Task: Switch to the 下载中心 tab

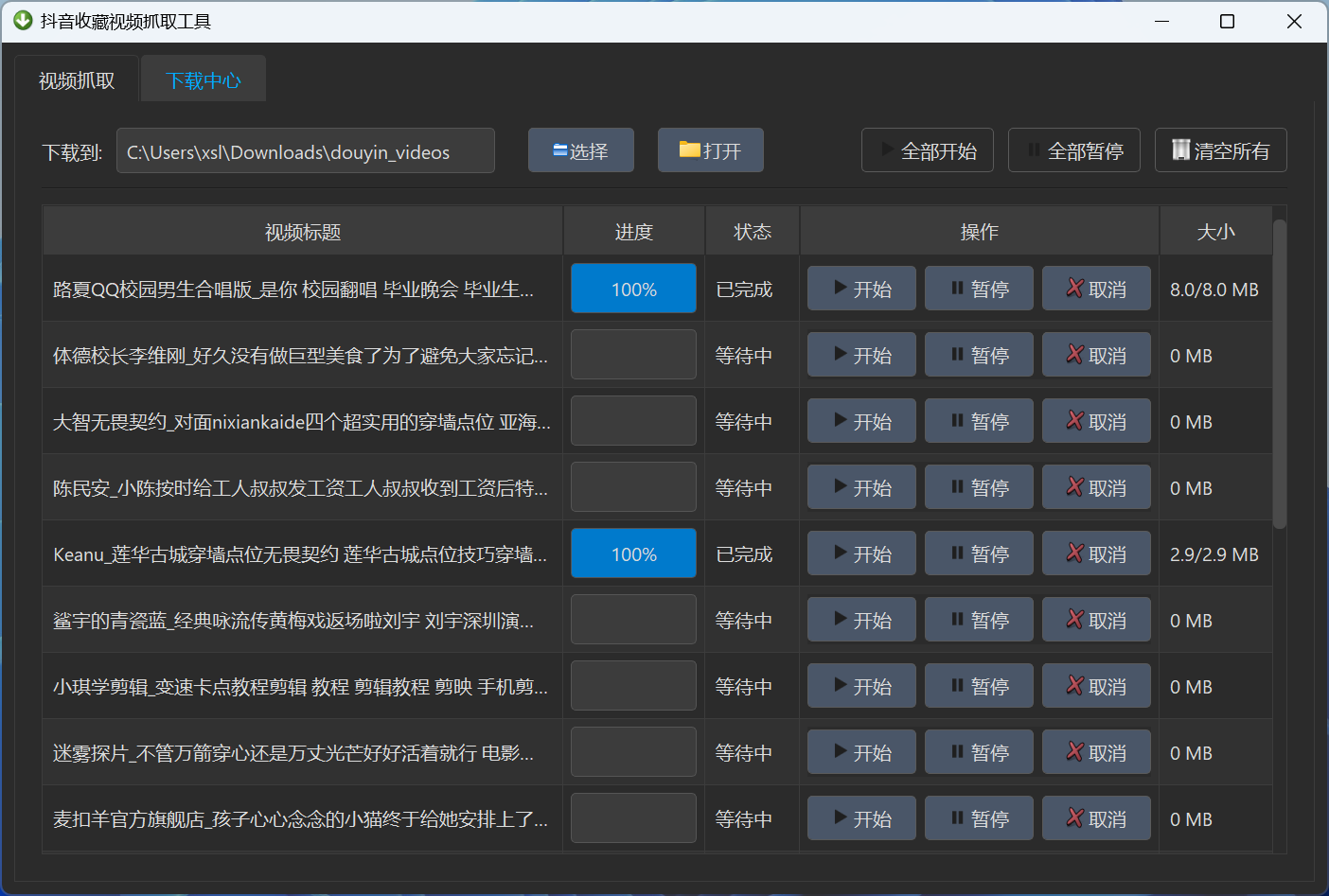Action: [203, 79]
